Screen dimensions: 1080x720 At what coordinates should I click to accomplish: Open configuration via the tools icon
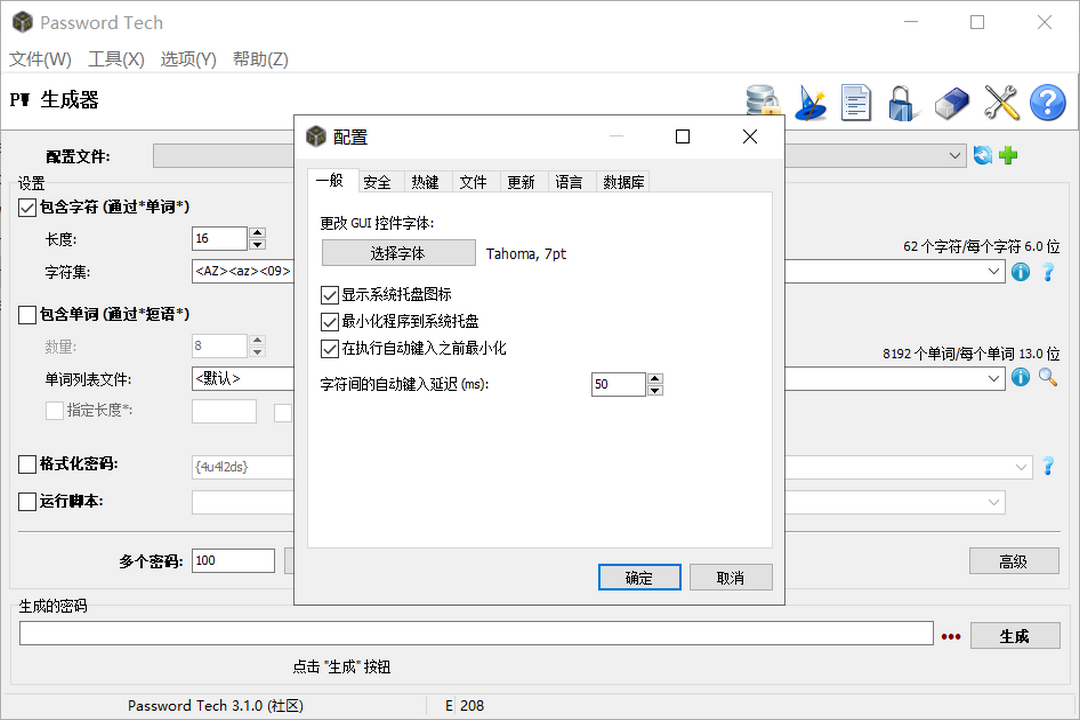[1000, 101]
